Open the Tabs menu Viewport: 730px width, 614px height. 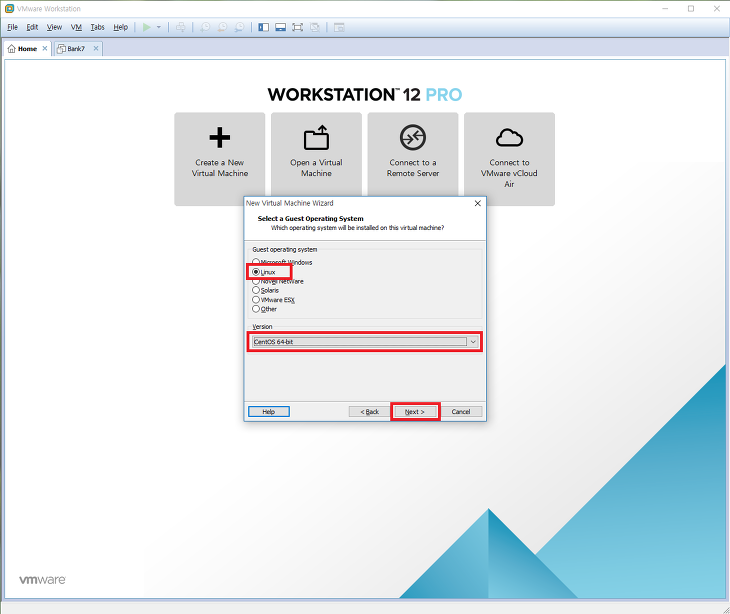click(x=97, y=27)
